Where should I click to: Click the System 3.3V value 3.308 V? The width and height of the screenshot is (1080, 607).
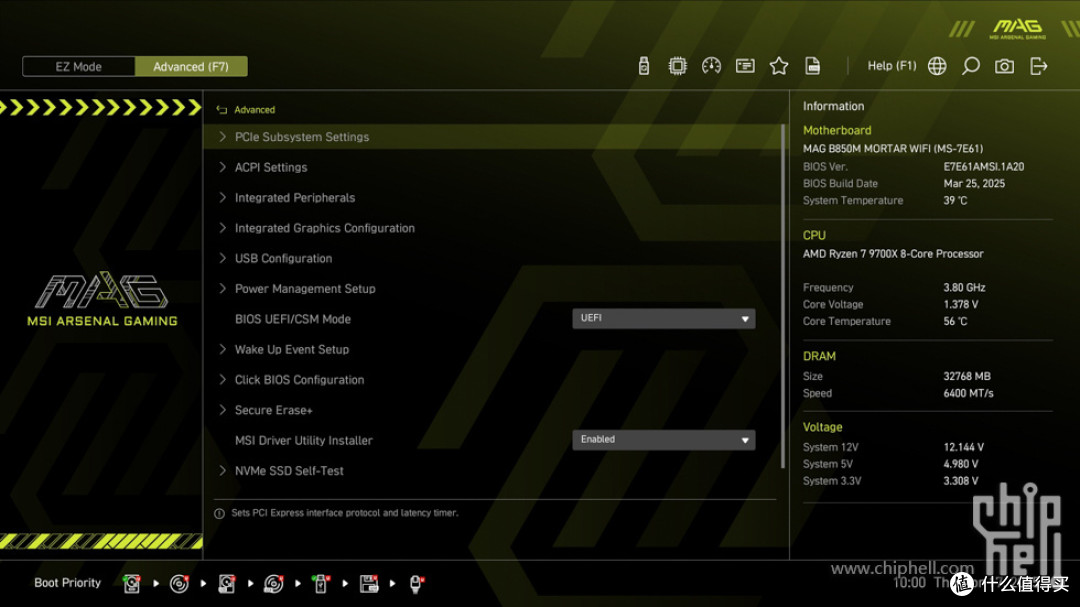961,481
